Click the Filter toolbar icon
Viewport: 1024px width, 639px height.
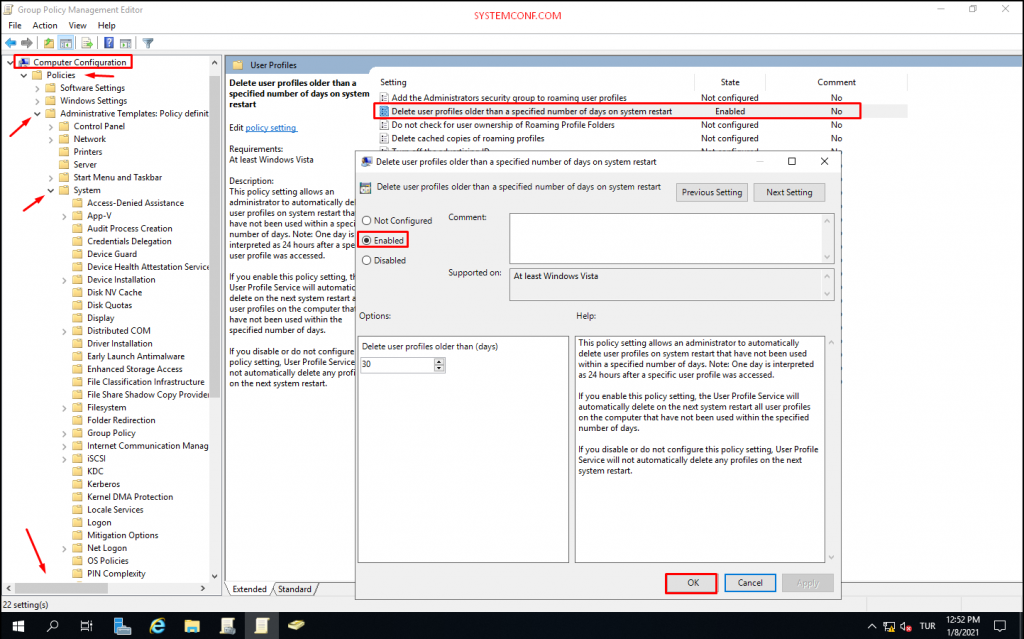[148, 43]
